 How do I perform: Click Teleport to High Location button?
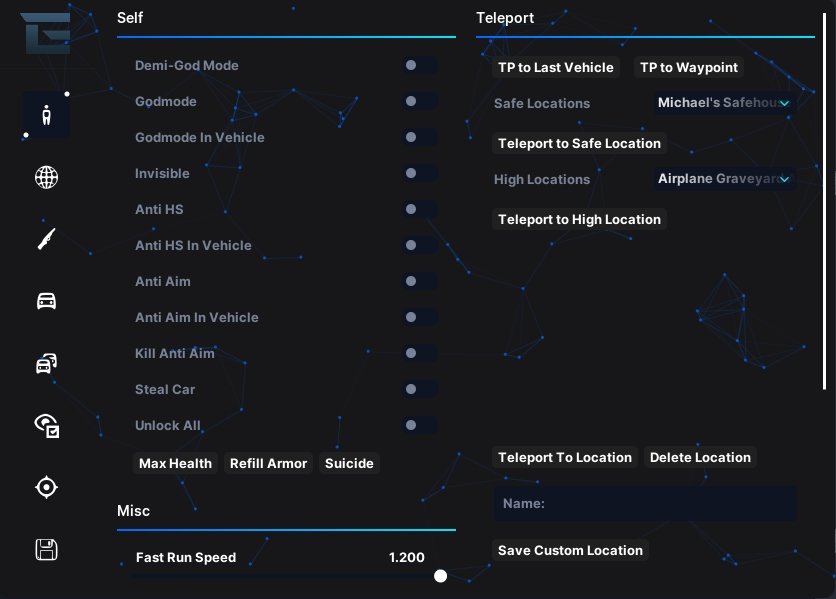coord(579,219)
